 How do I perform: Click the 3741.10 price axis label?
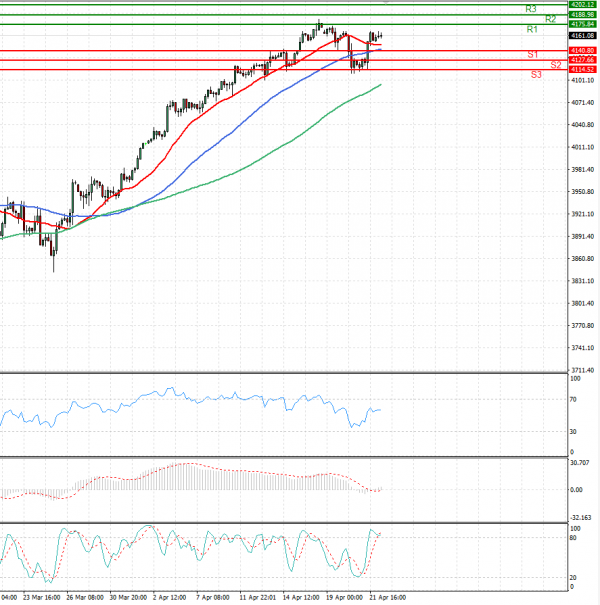click(582, 348)
